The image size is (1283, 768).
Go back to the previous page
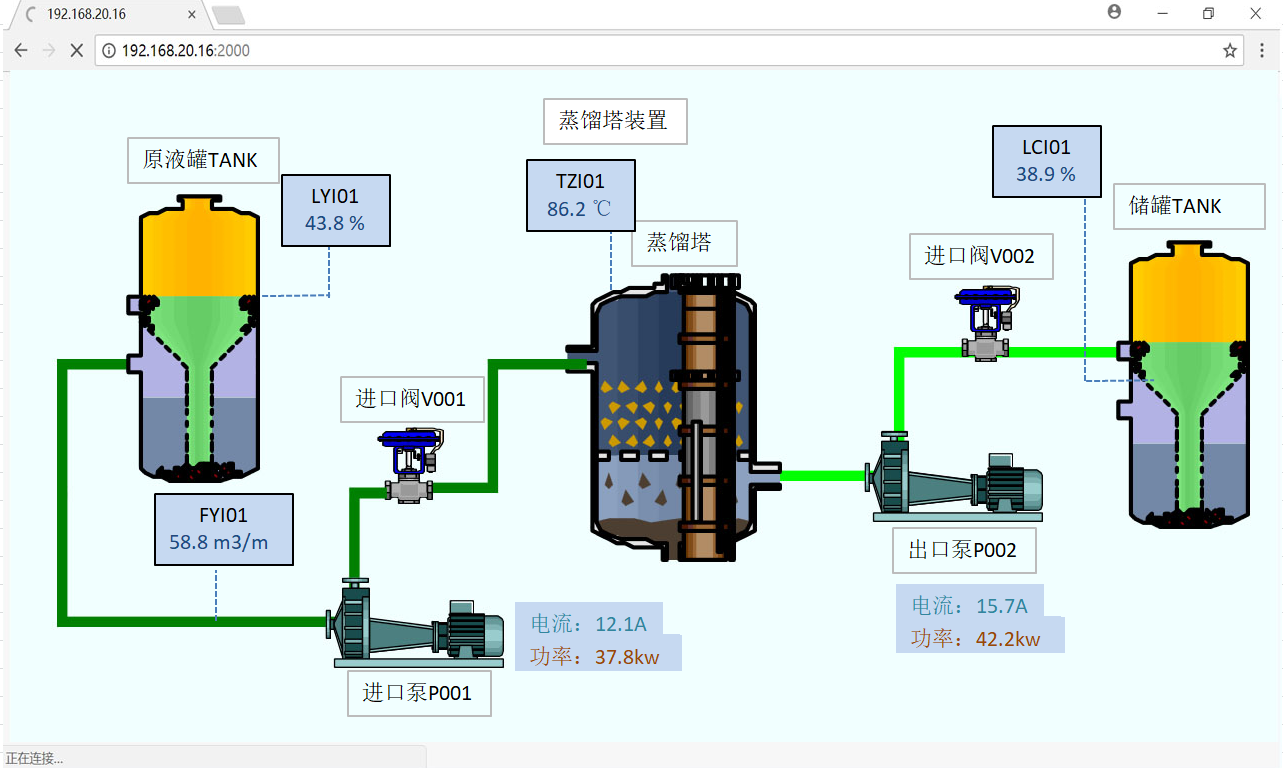pyautogui.click(x=21, y=50)
